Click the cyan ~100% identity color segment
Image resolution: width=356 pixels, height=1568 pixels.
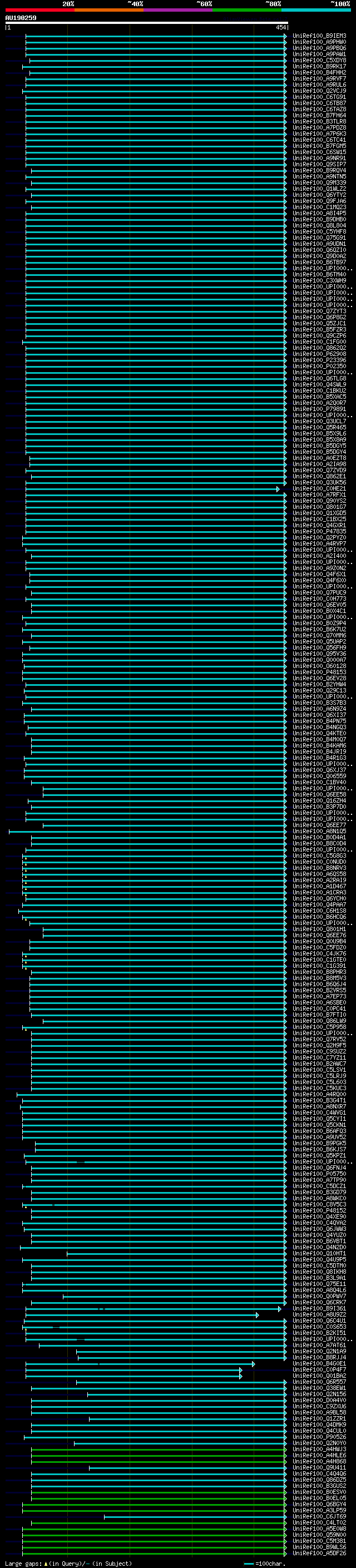[x=316, y=10]
